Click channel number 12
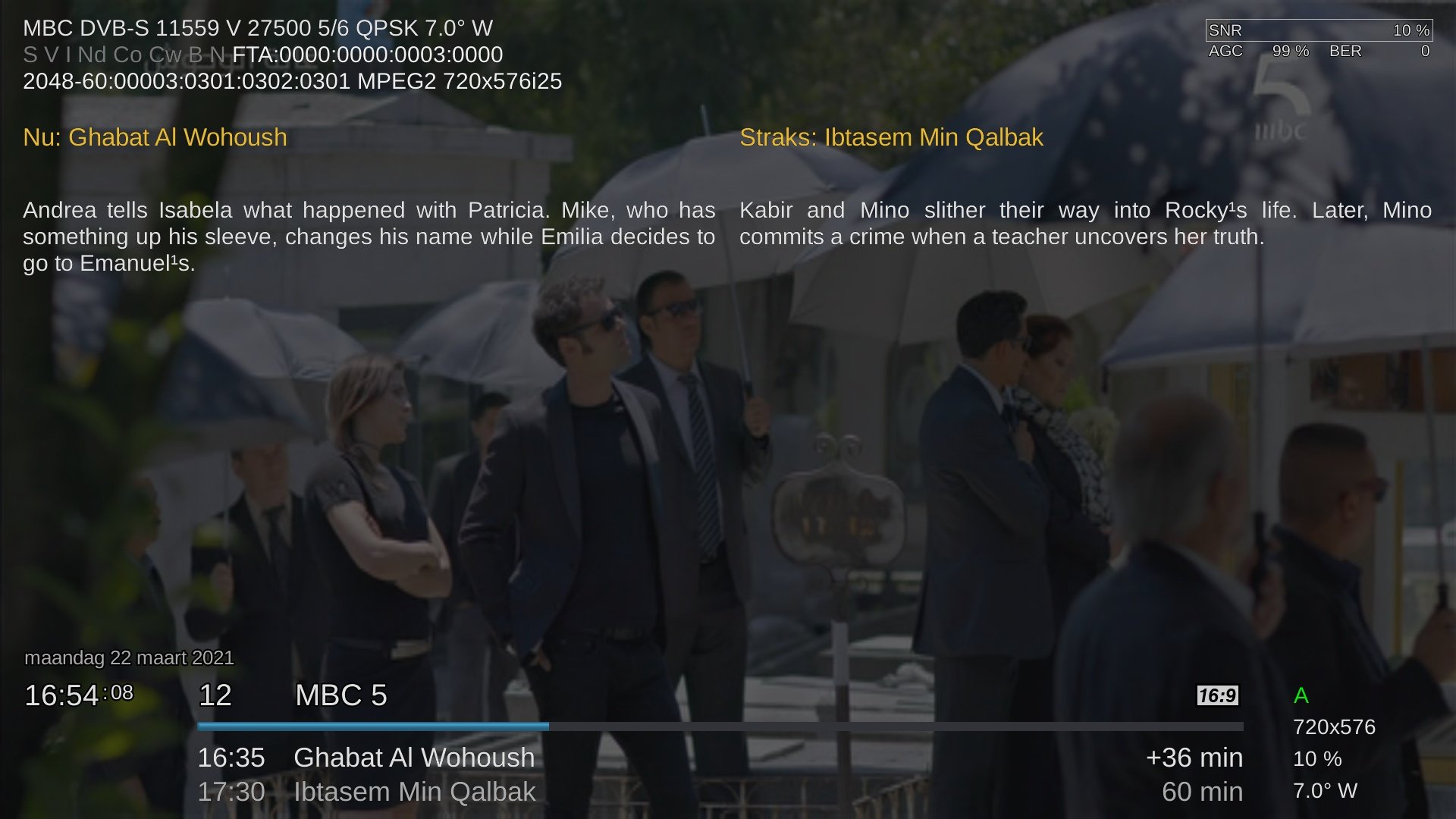 [215, 695]
